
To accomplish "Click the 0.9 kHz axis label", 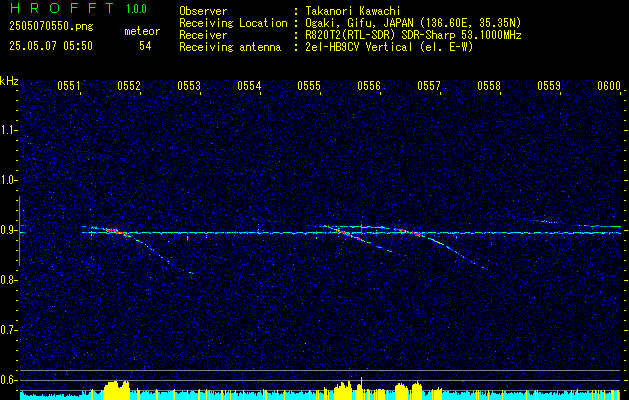I will click(x=8, y=230).
